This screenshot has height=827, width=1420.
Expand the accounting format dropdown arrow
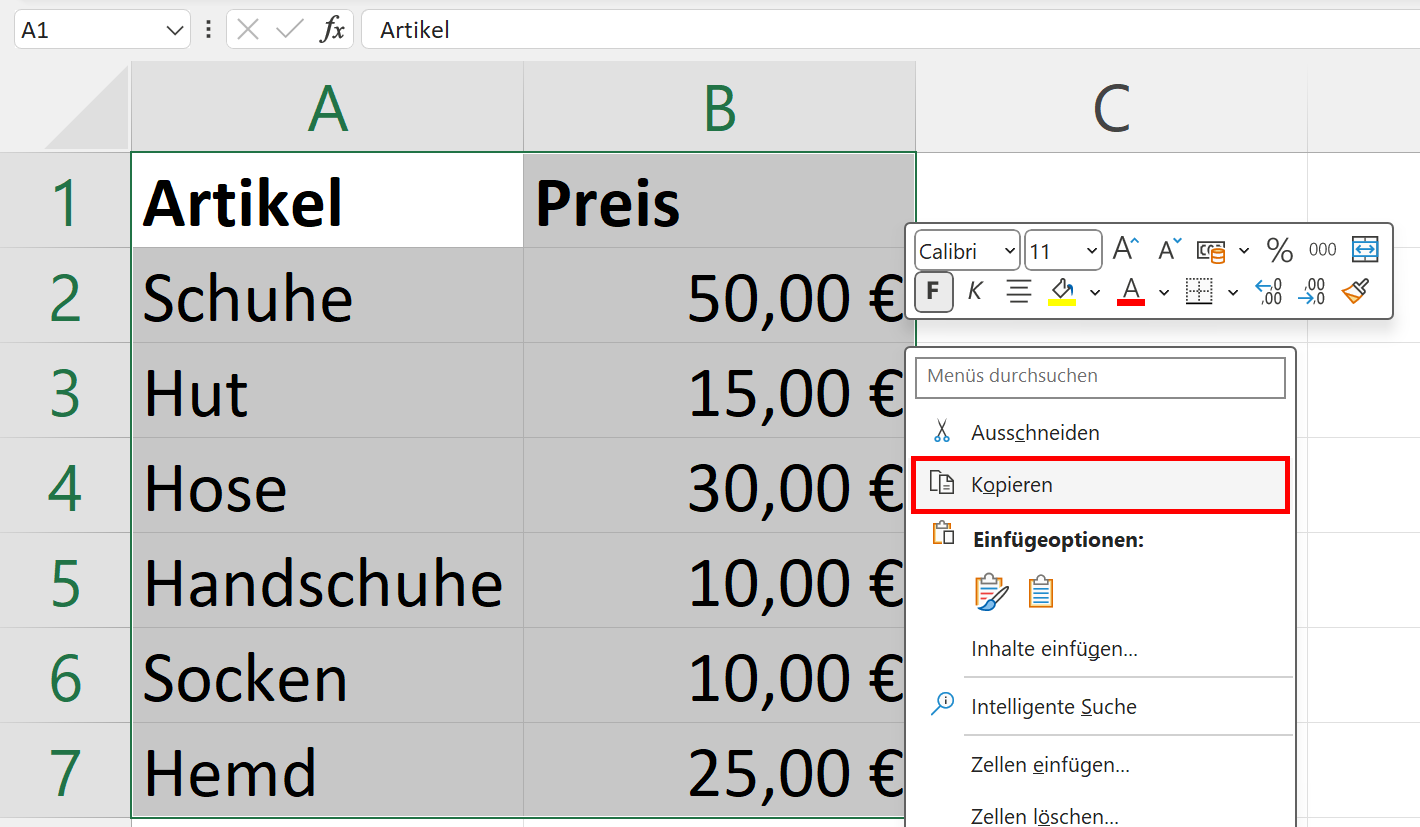pos(1244,251)
